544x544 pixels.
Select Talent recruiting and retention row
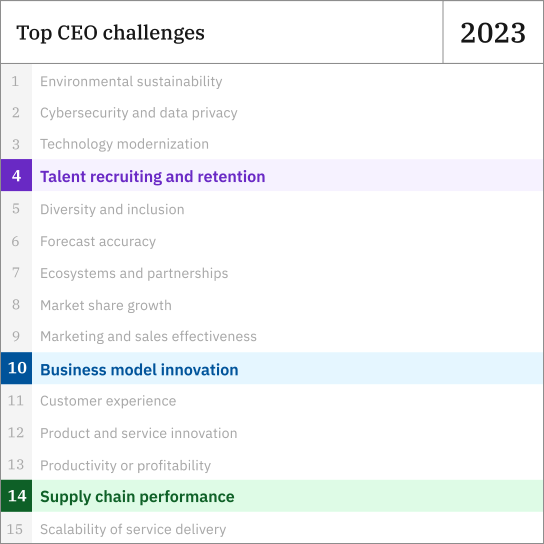point(272,175)
